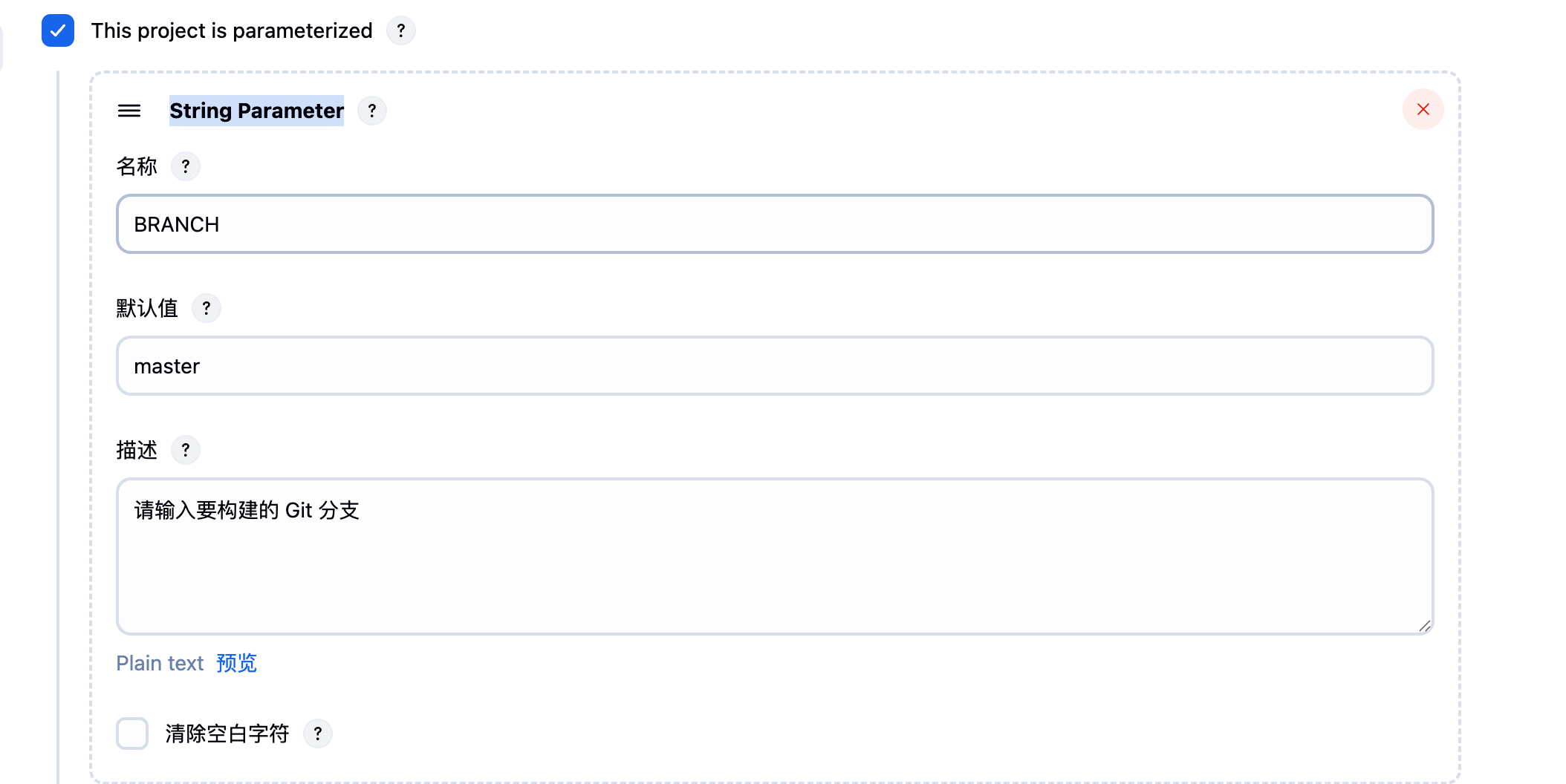Show help for the 描述 field
Viewport: 1566px width, 784px height.
[x=186, y=450]
